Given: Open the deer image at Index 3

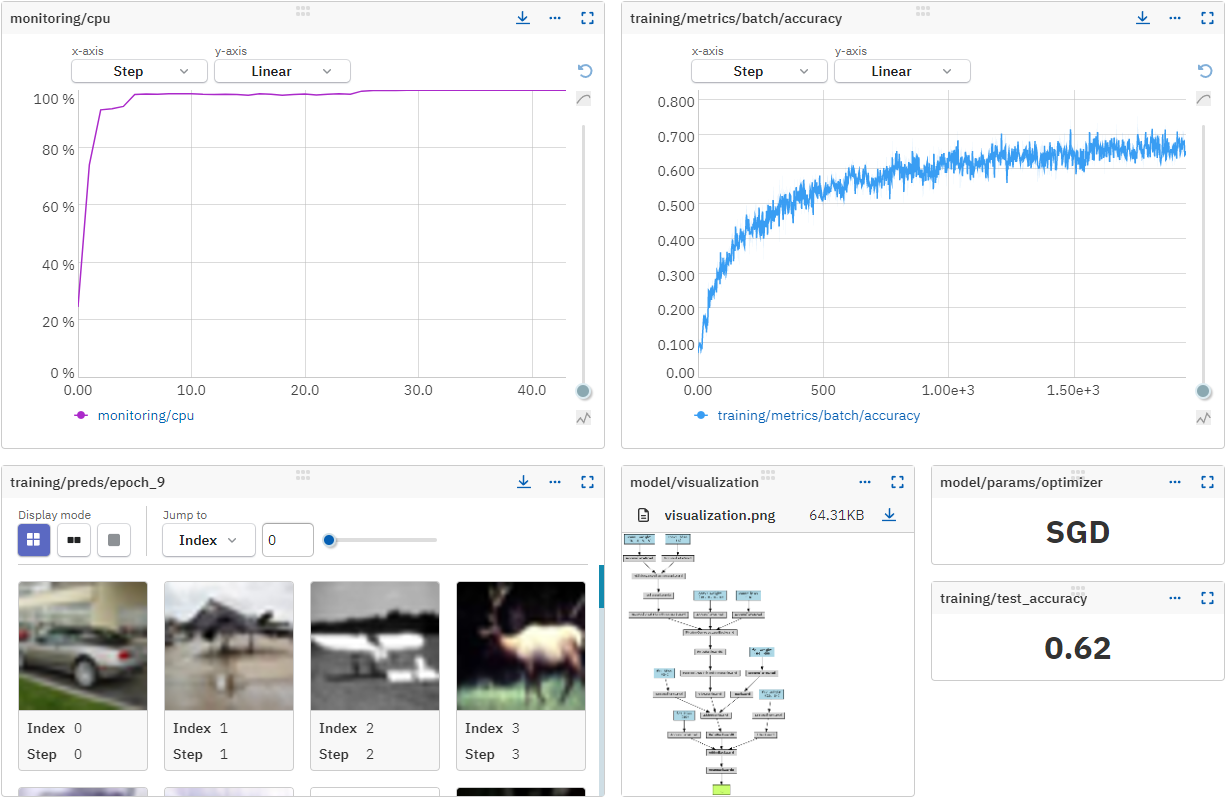Looking at the screenshot, I should pyautogui.click(x=520, y=645).
